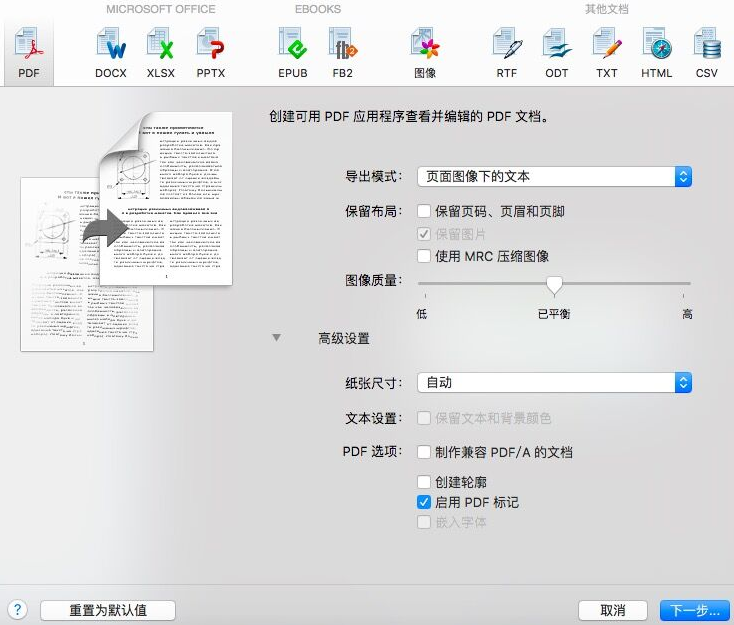The height and width of the screenshot is (625, 734).
Task: Select the PPTX PowerPoint format icon
Action: click(211, 53)
